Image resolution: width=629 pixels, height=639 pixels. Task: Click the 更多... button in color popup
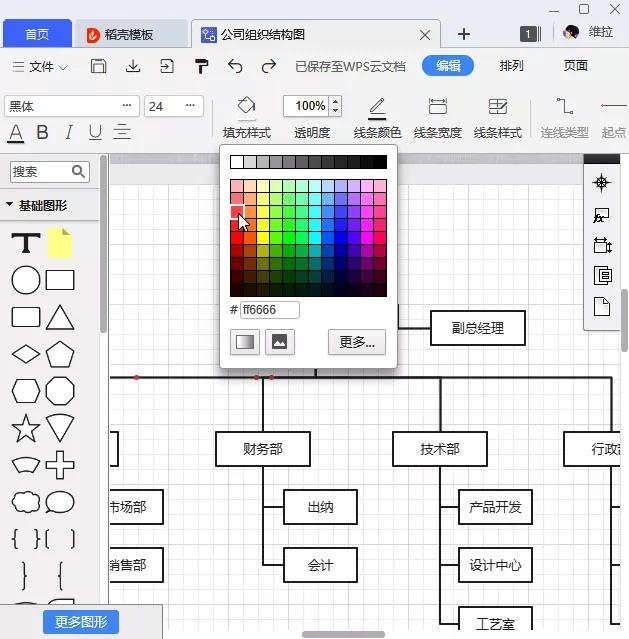(x=357, y=342)
